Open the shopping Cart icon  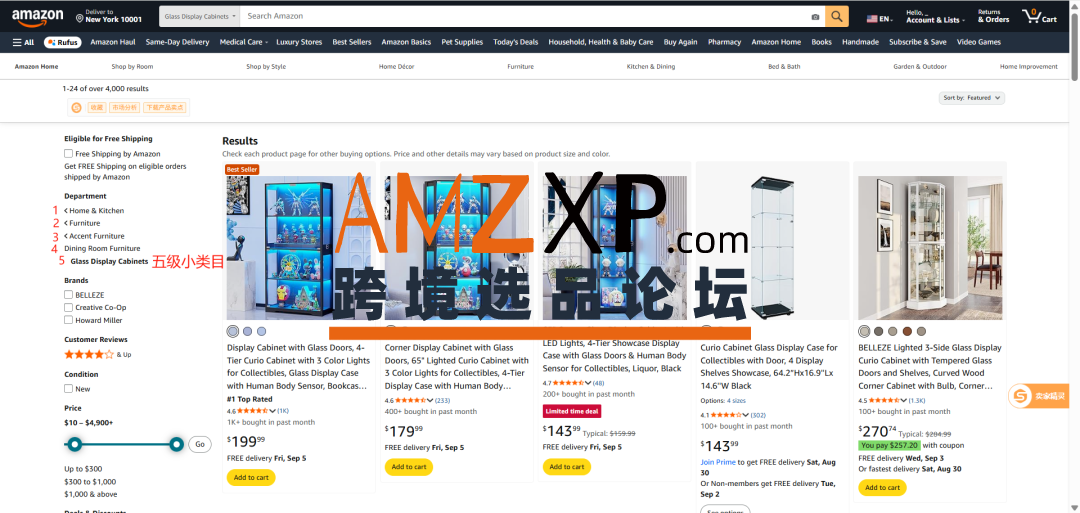click(1039, 16)
